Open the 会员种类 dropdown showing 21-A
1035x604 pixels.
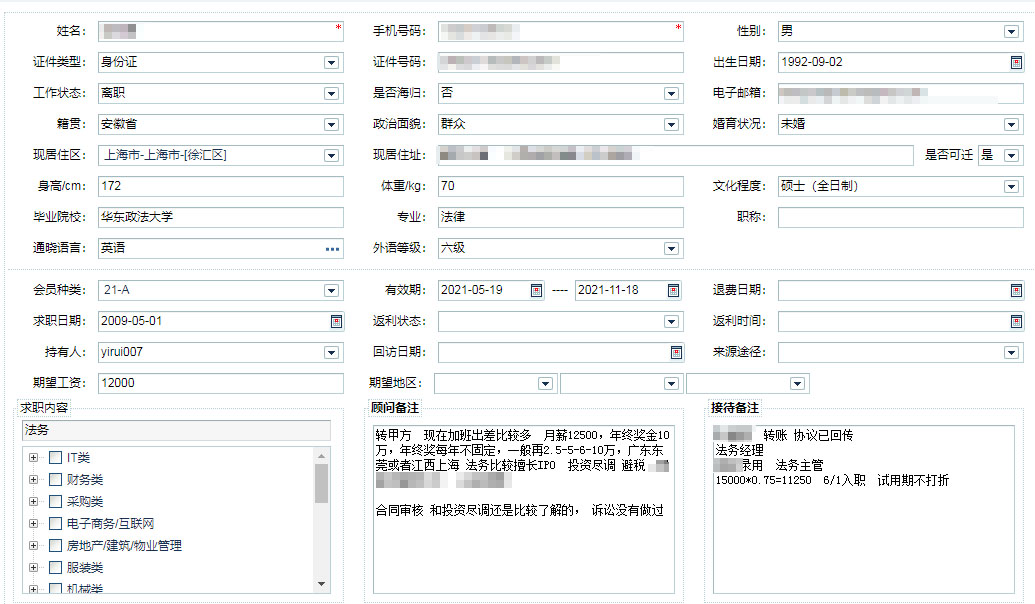point(331,290)
